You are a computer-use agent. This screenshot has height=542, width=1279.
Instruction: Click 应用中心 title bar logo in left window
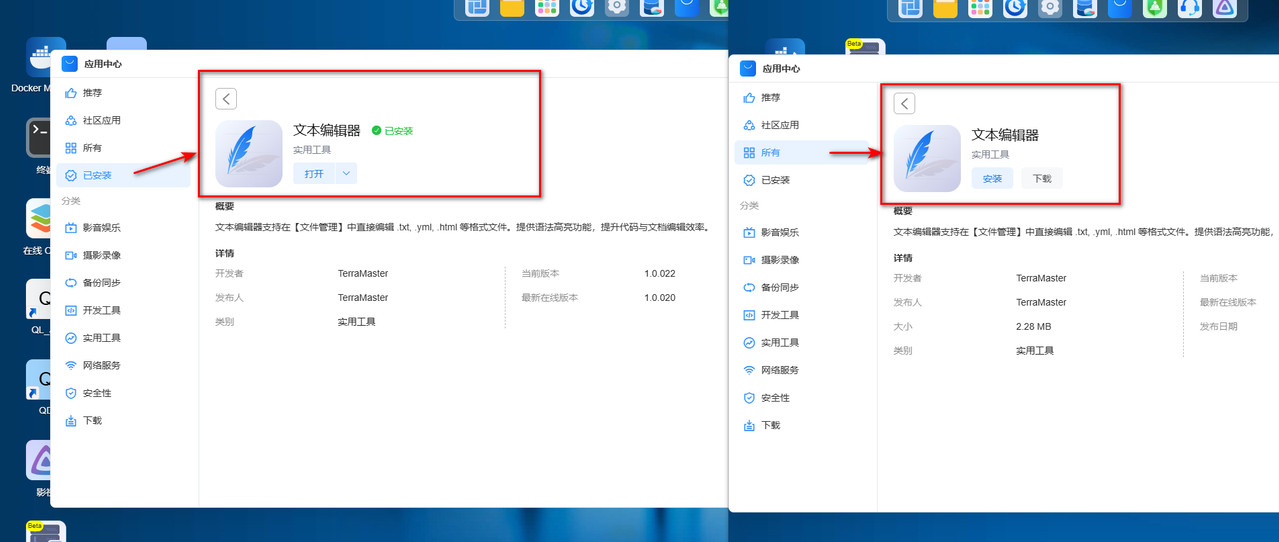[x=69, y=64]
